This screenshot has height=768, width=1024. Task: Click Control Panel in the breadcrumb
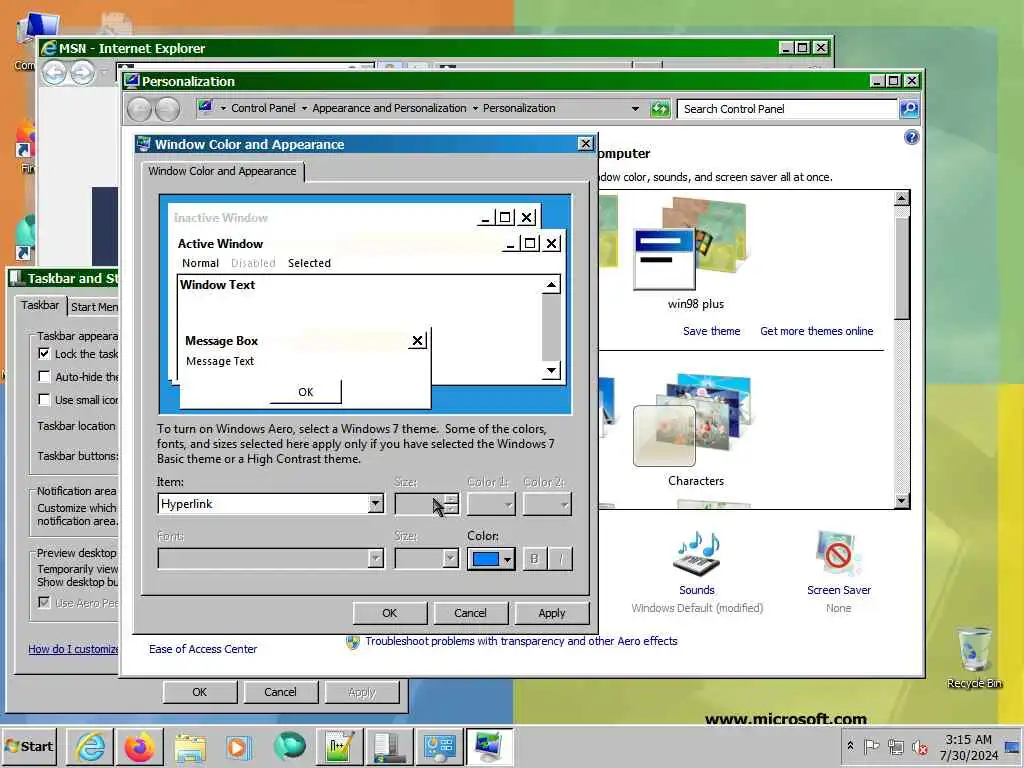[263, 108]
